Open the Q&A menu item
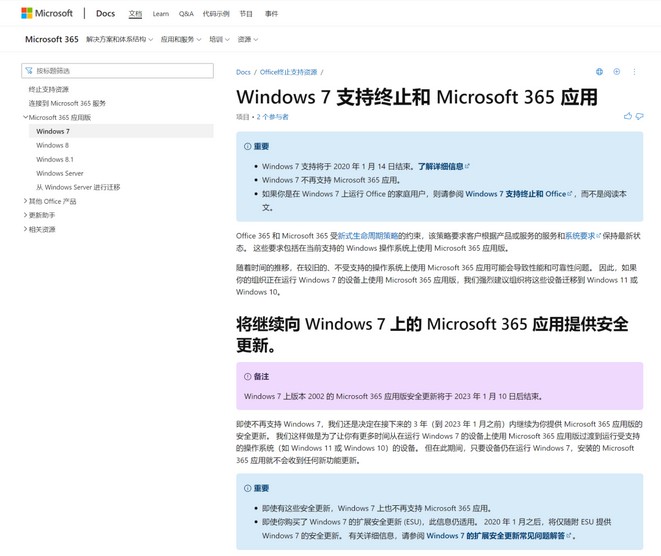The width and height of the screenshot is (661, 556). pyautogui.click(x=186, y=14)
